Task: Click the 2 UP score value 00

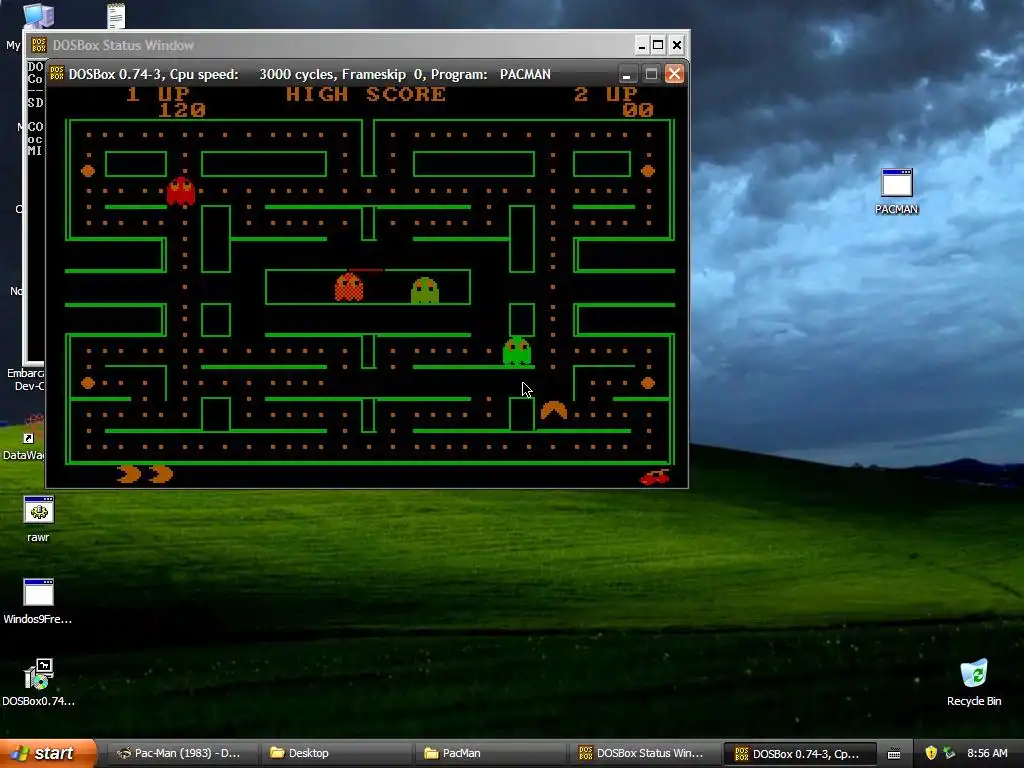Action: click(638, 110)
